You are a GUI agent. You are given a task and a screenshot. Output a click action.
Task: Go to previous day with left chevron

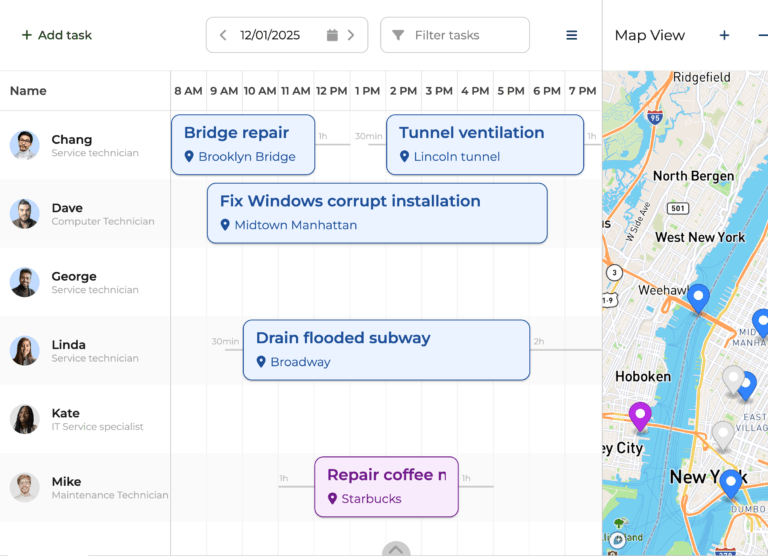[223, 35]
